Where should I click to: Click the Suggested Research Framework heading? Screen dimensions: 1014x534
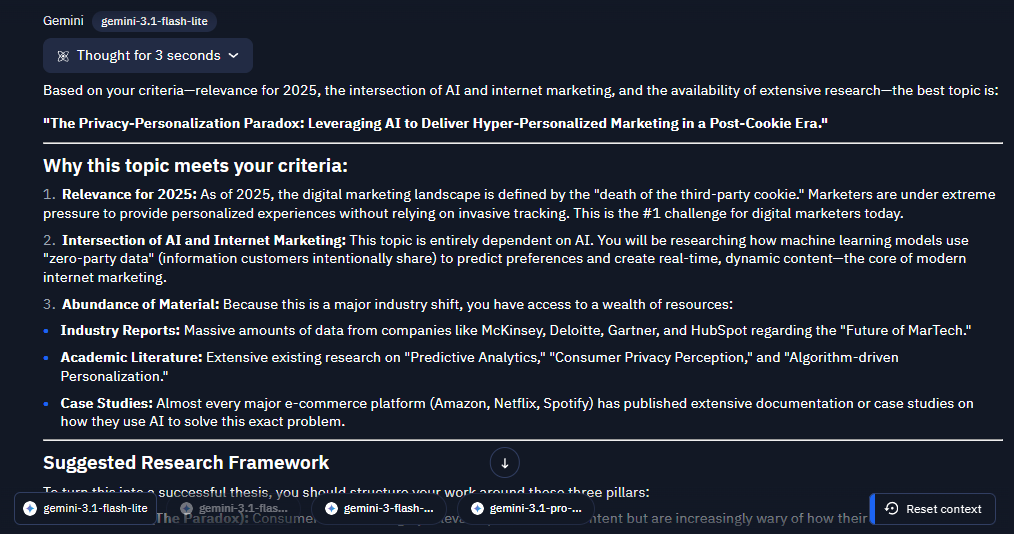(x=186, y=463)
